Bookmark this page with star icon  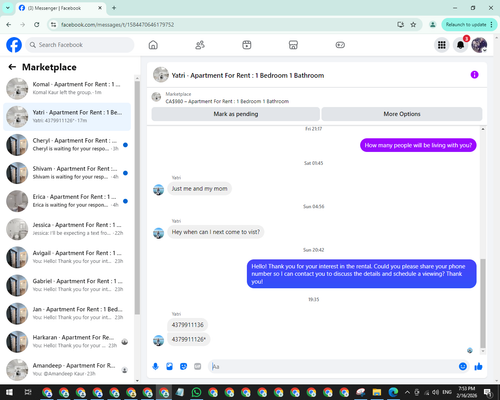[x=413, y=25]
